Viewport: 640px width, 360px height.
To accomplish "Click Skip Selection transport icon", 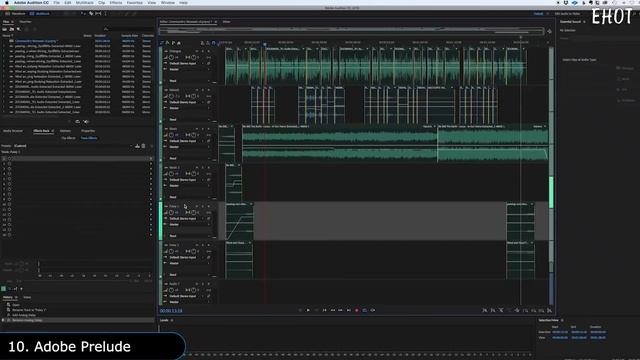I will tap(373, 310).
